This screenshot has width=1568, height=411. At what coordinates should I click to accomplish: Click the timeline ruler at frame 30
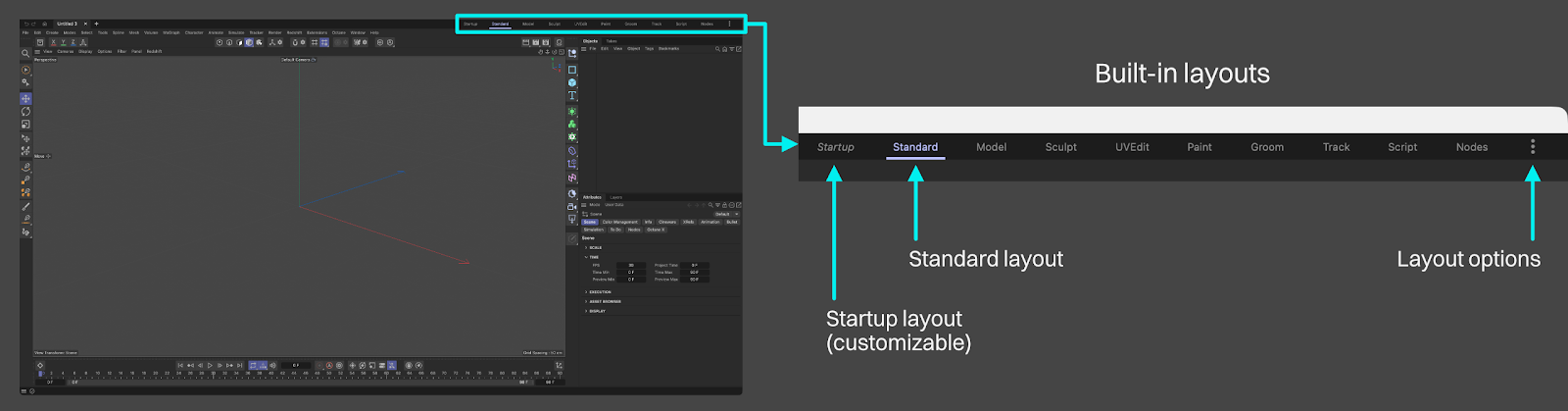pos(214,374)
